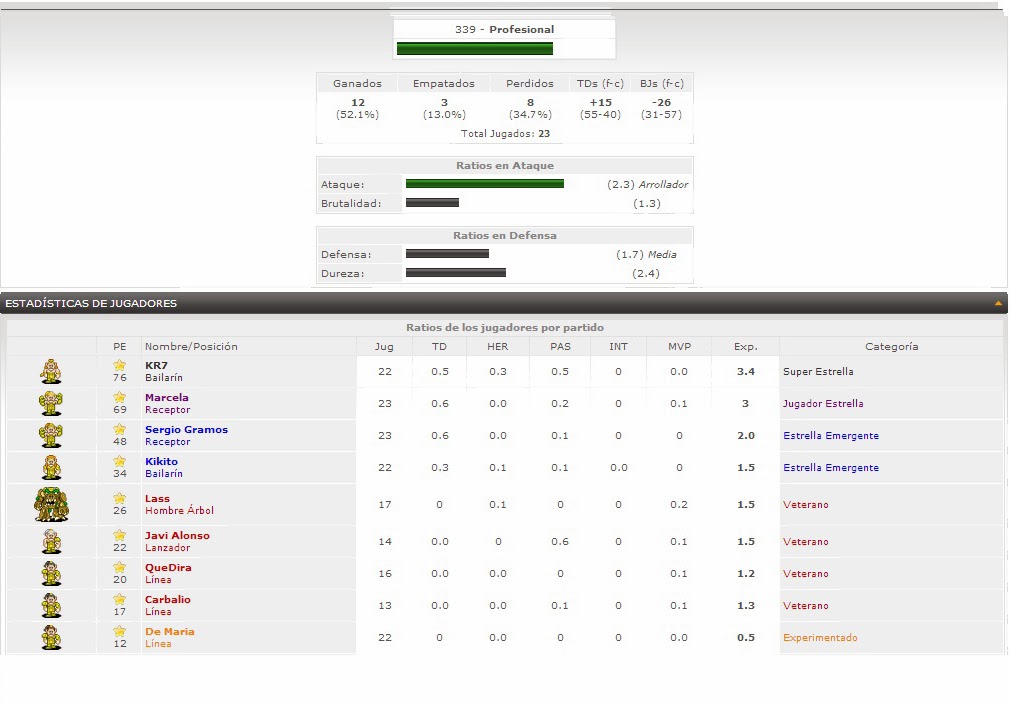The height and width of the screenshot is (706, 1010).
Task: Click the star above Sergio Gramos' 48 PE
Action: click(x=120, y=429)
